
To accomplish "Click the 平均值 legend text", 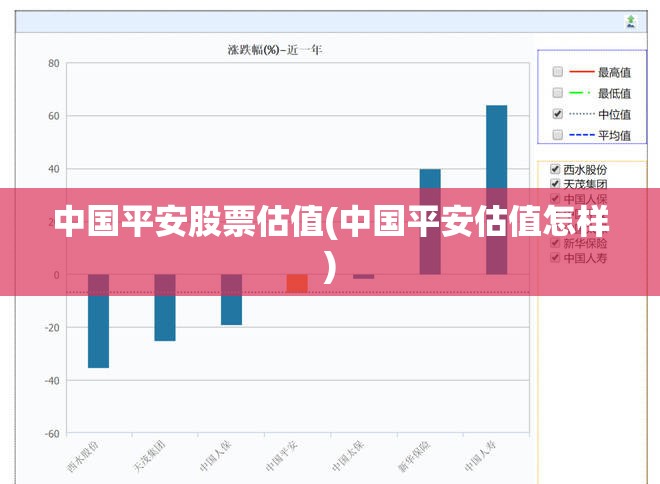I will coord(615,136).
